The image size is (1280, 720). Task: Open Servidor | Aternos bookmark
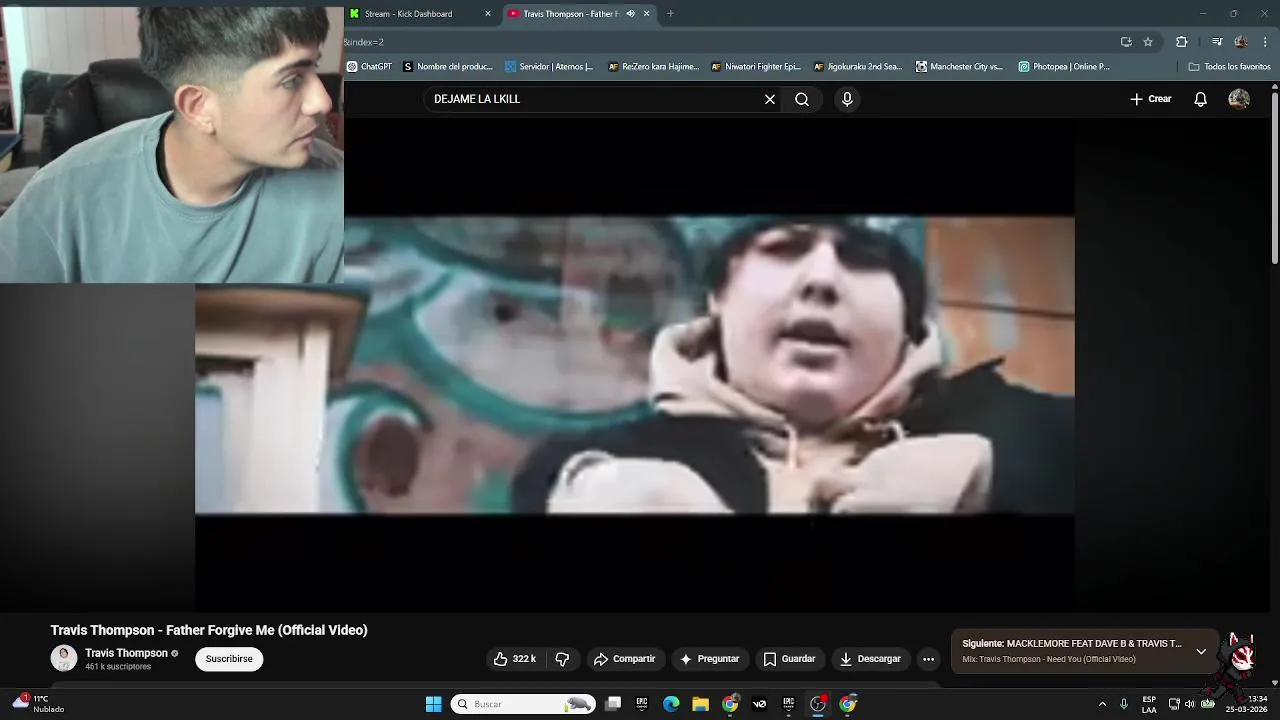tap(549, 67)
